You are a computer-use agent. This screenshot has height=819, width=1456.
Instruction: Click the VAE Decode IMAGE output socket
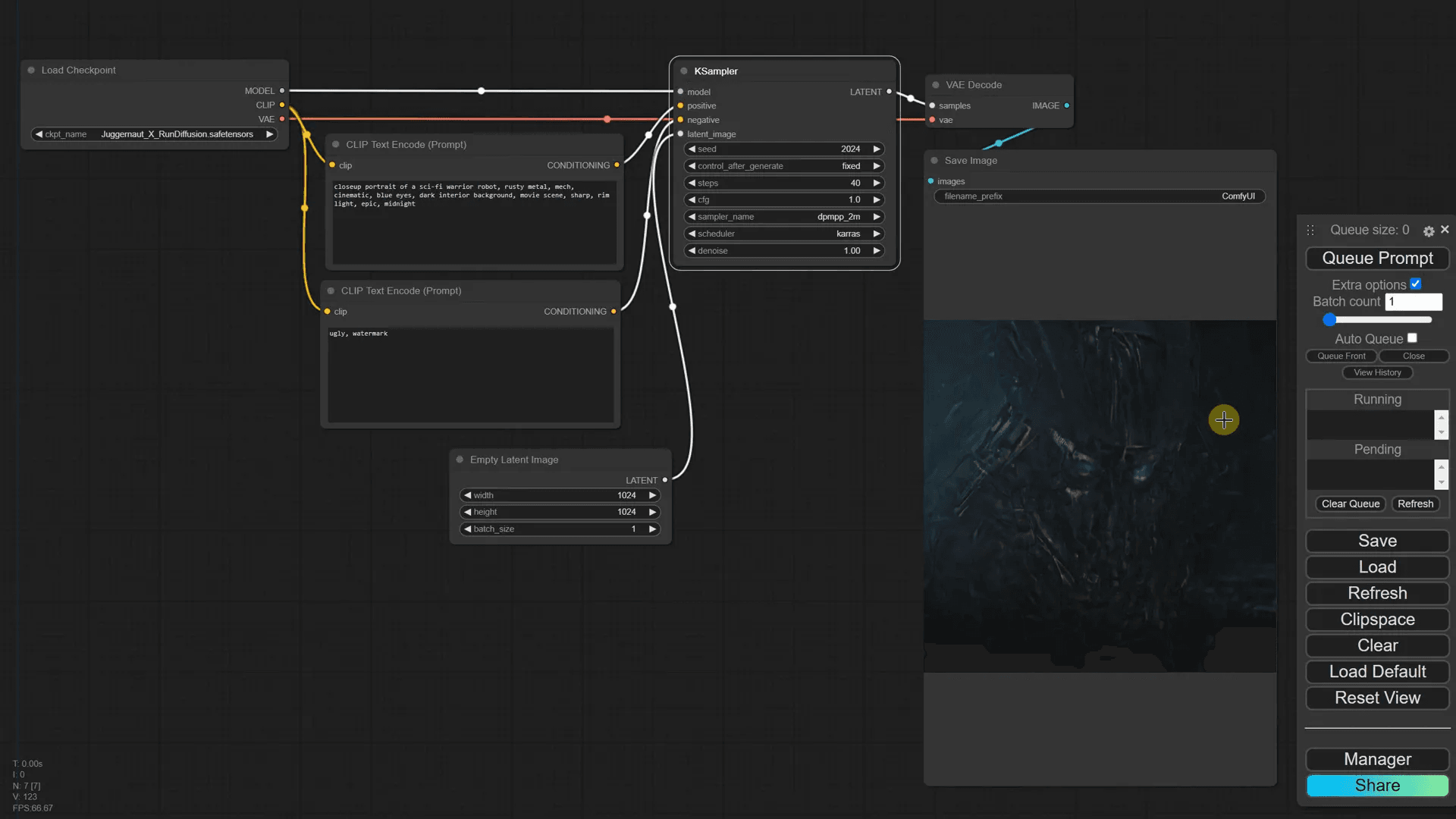[x=1067, y=105]
